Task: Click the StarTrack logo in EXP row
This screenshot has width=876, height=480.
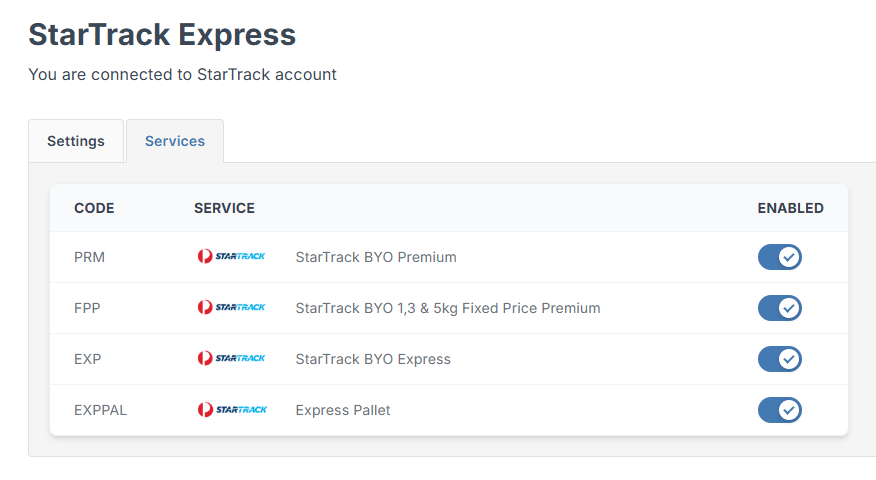Action: [x=231, y=359]
